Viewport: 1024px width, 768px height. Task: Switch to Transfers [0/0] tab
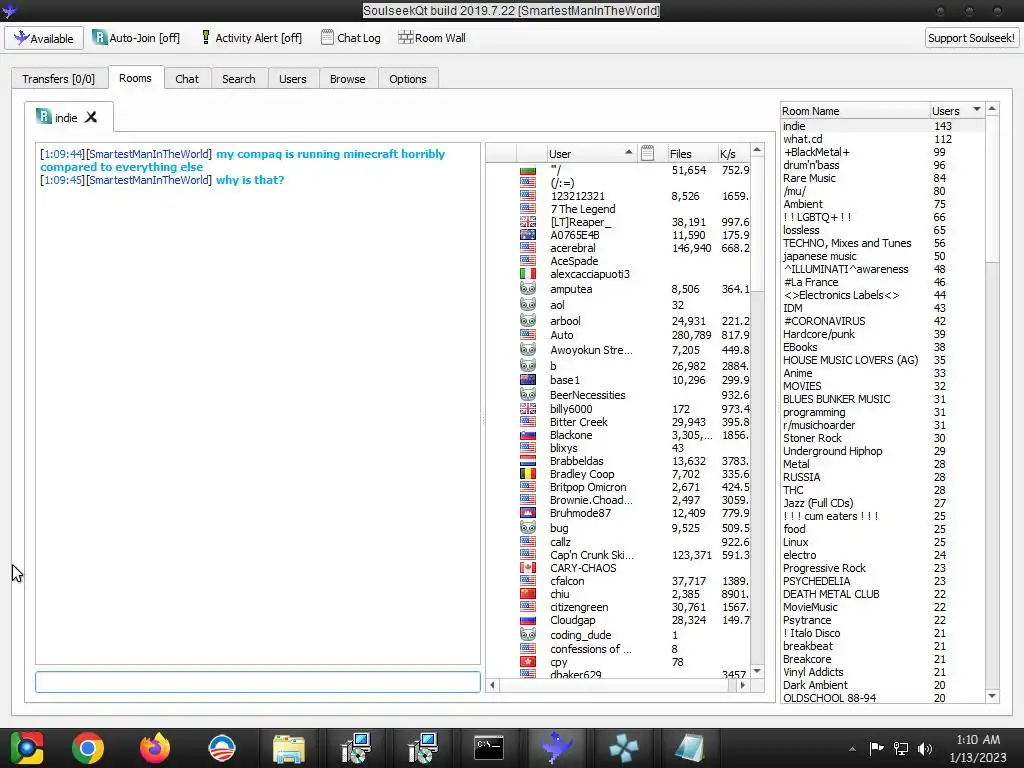click(x=58, y=79)
